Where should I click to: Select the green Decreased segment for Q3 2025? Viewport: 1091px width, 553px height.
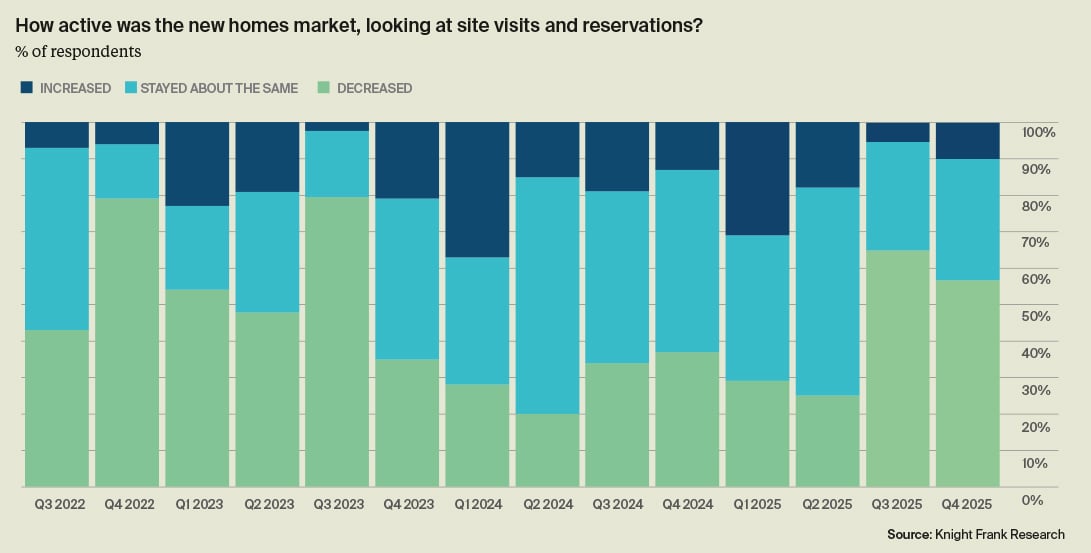pyautogui.click(x=897, y=368)
